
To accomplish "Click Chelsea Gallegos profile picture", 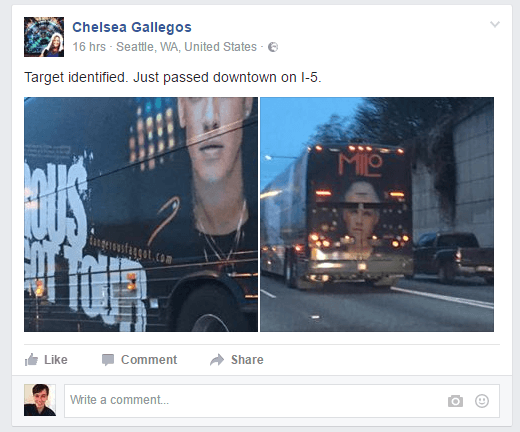I will (44, 37).
